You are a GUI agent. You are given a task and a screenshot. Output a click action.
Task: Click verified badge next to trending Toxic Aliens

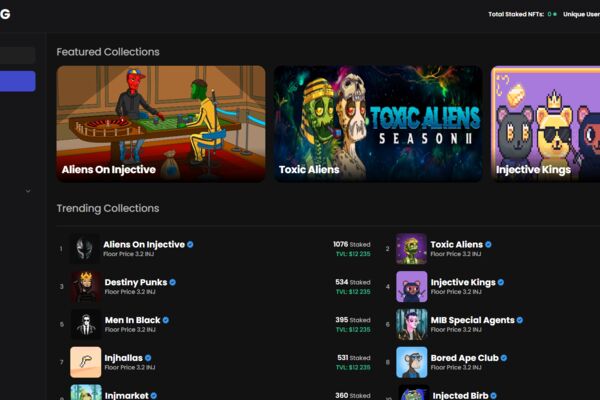(488, 244)
